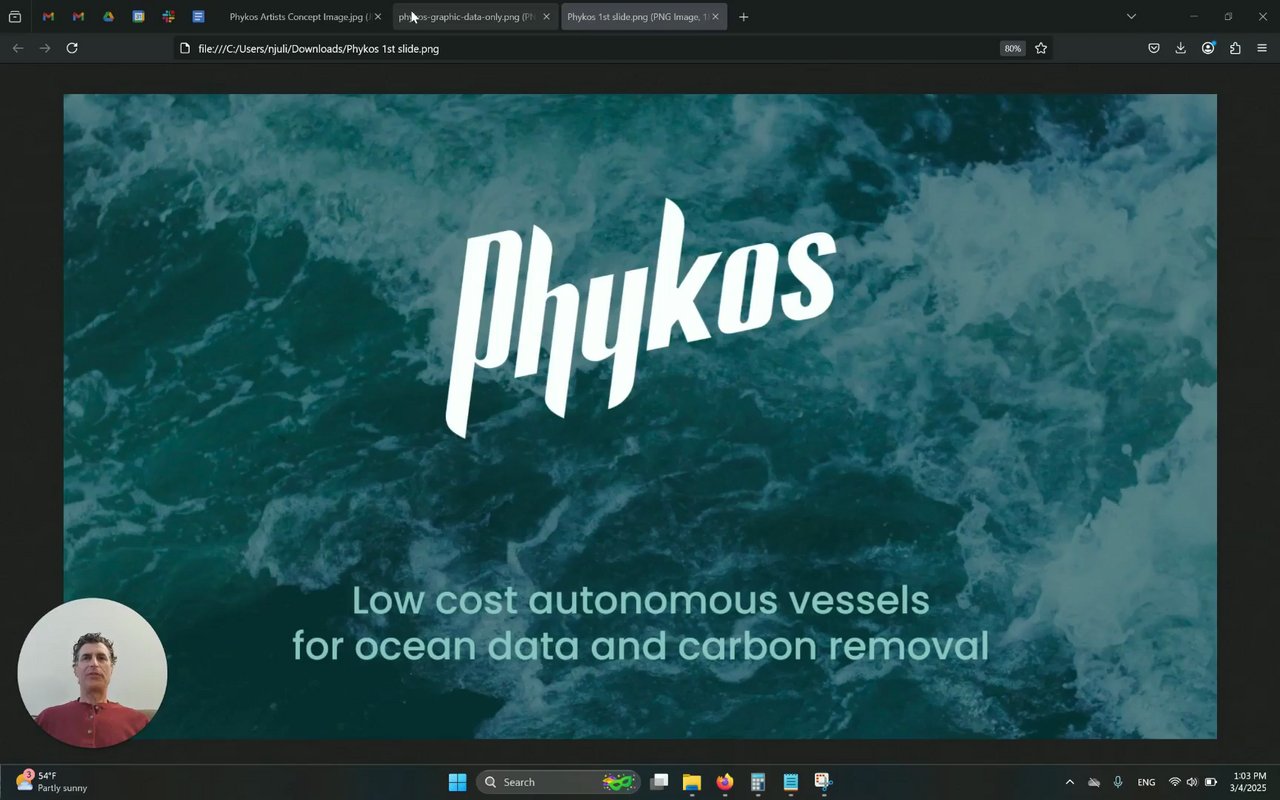Screen dimensions: 1280x800
Task: Close the Phykos 1st slide.png tab
Action: tap(715, 17)
